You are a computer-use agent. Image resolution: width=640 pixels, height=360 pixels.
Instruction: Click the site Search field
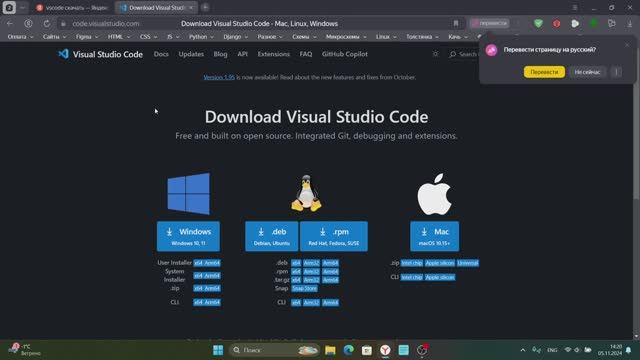click(x=463, y=54)
